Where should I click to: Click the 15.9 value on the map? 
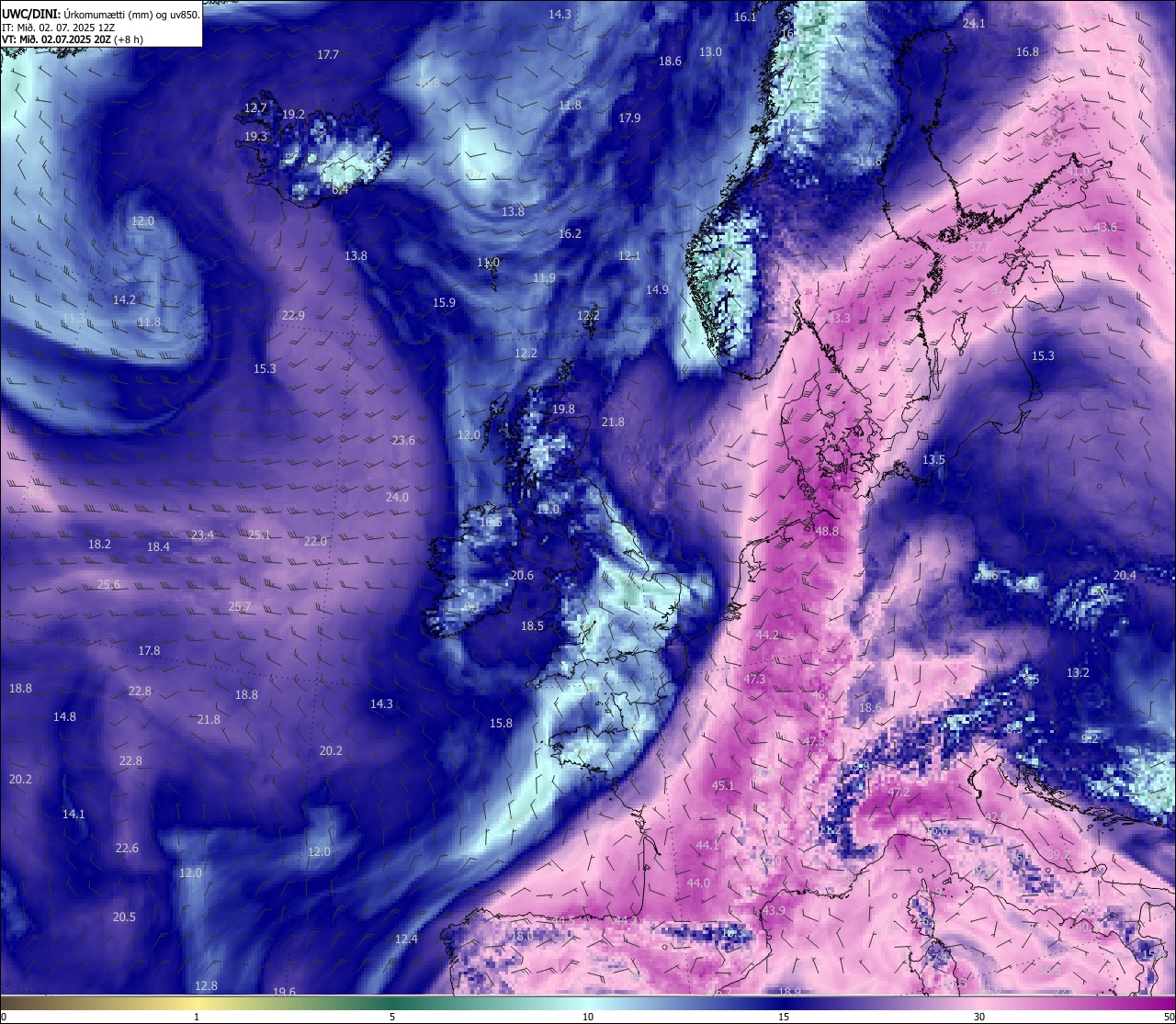[444, 303]
